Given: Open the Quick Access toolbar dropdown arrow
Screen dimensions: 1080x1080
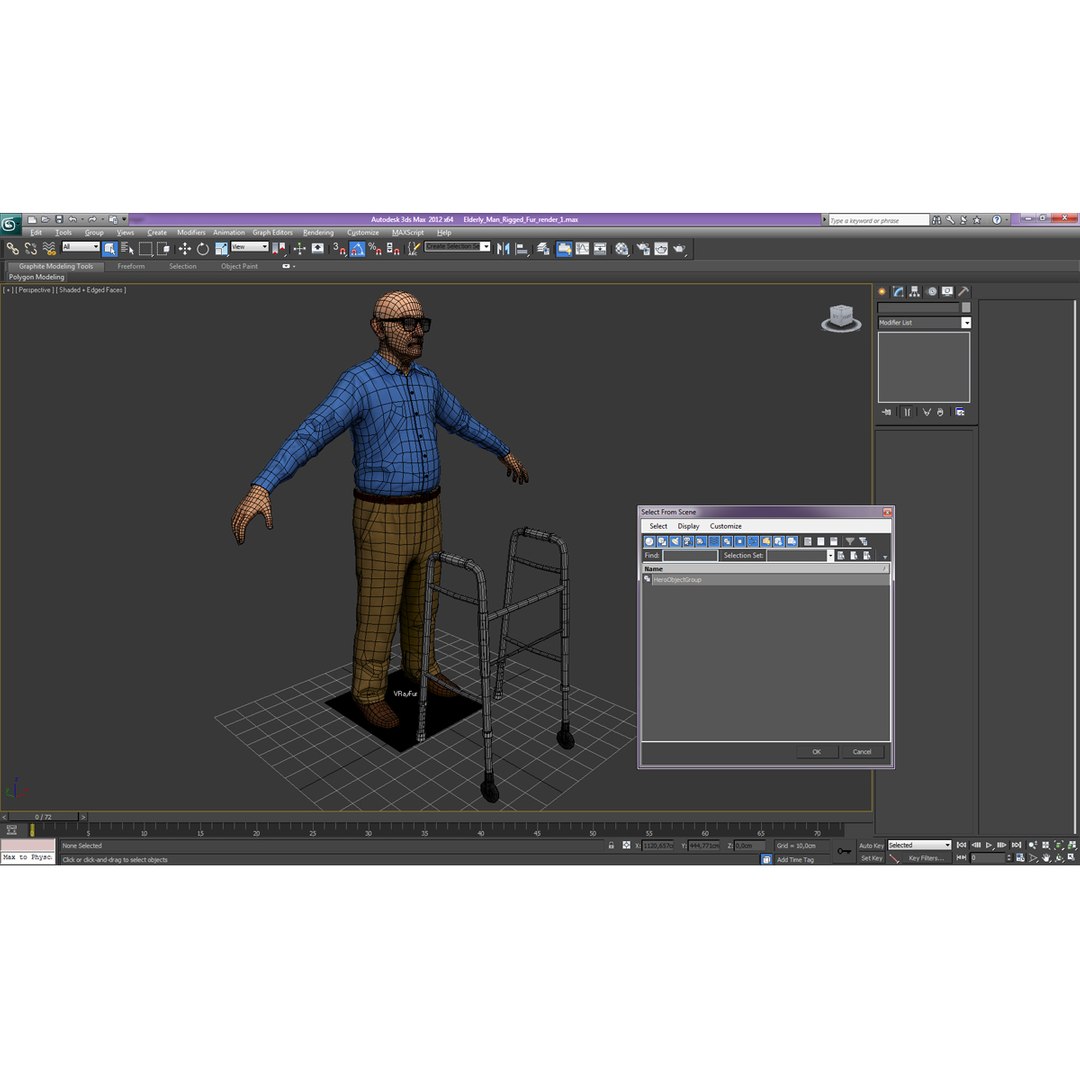Looking at the screenshot, I should point(125,220).
